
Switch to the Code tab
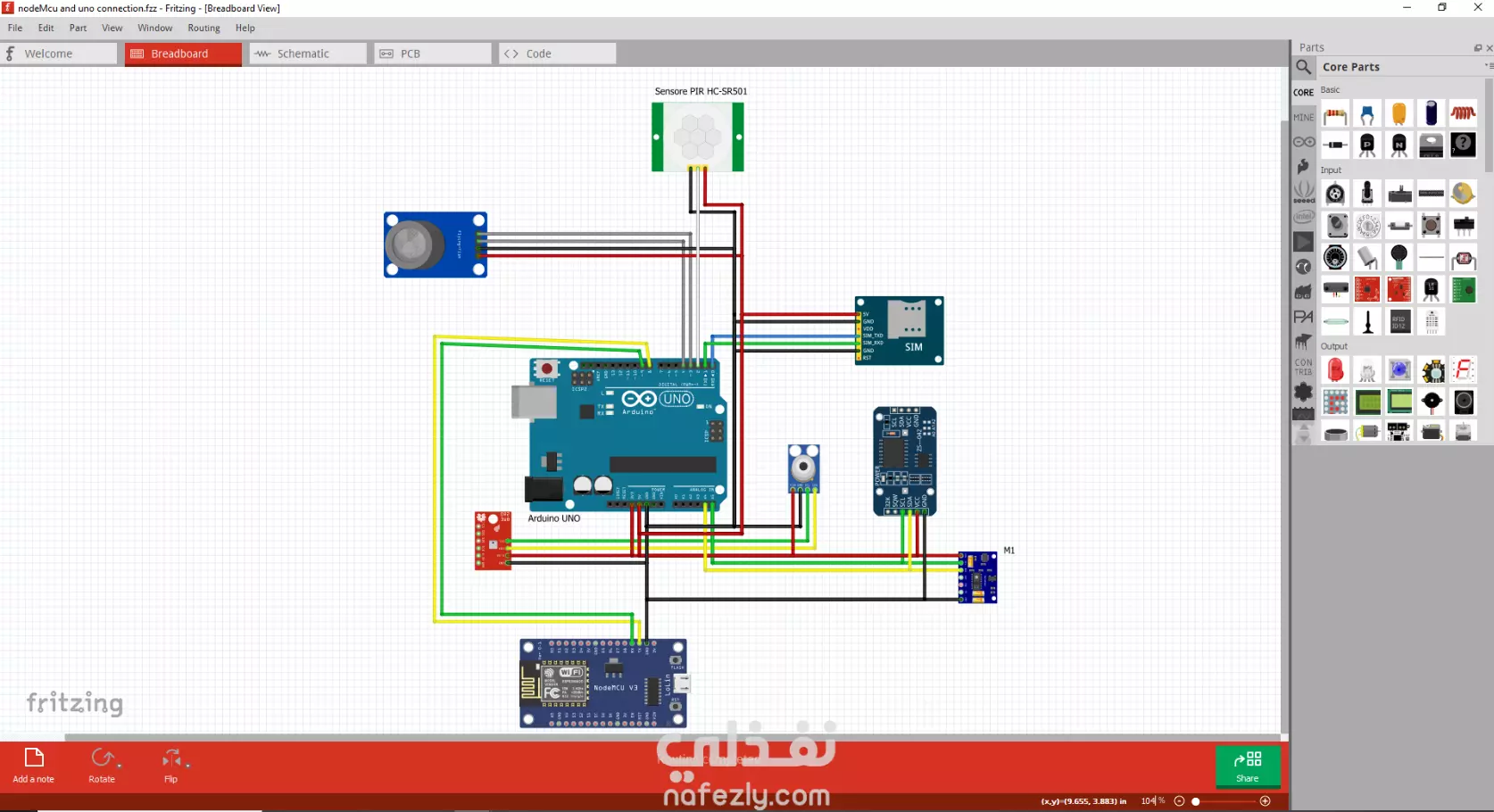point(557,54)
